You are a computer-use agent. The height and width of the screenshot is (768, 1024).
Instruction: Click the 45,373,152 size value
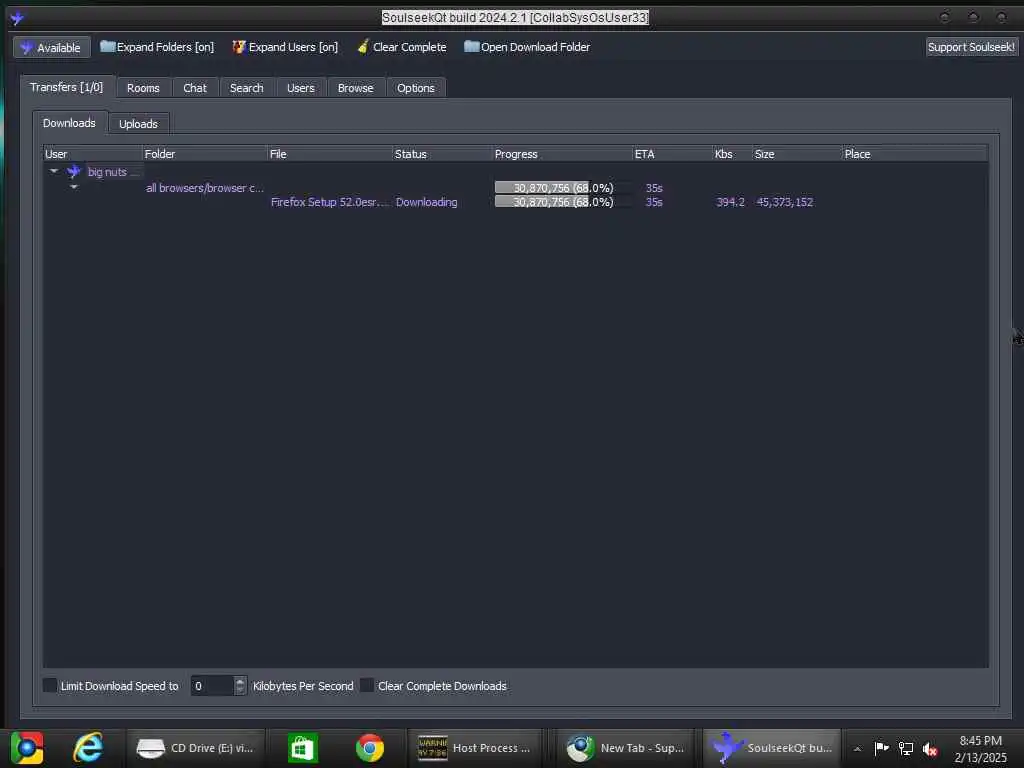tap(784, 202)
